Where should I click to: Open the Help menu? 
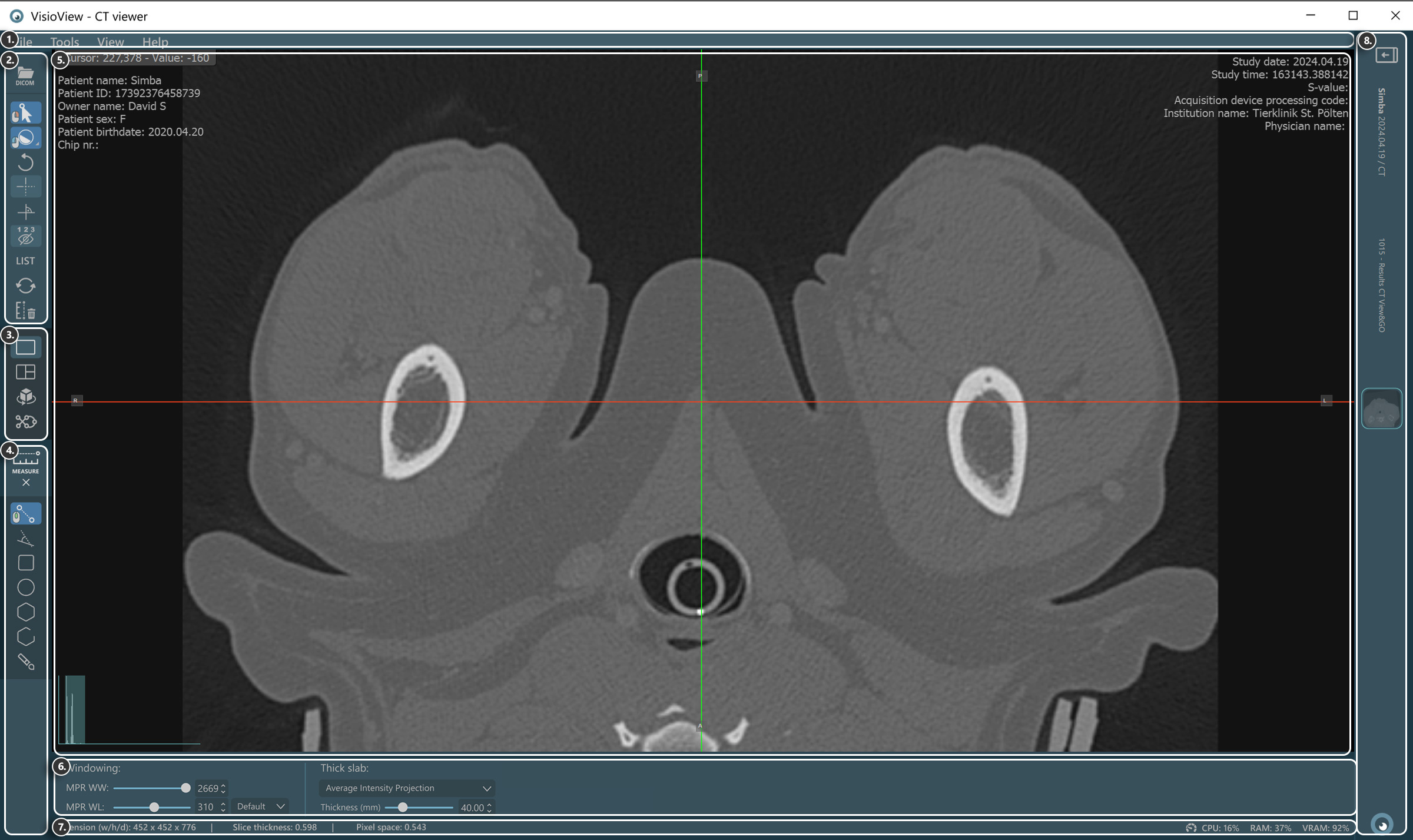pyautogui.click(x=155, y=42)
